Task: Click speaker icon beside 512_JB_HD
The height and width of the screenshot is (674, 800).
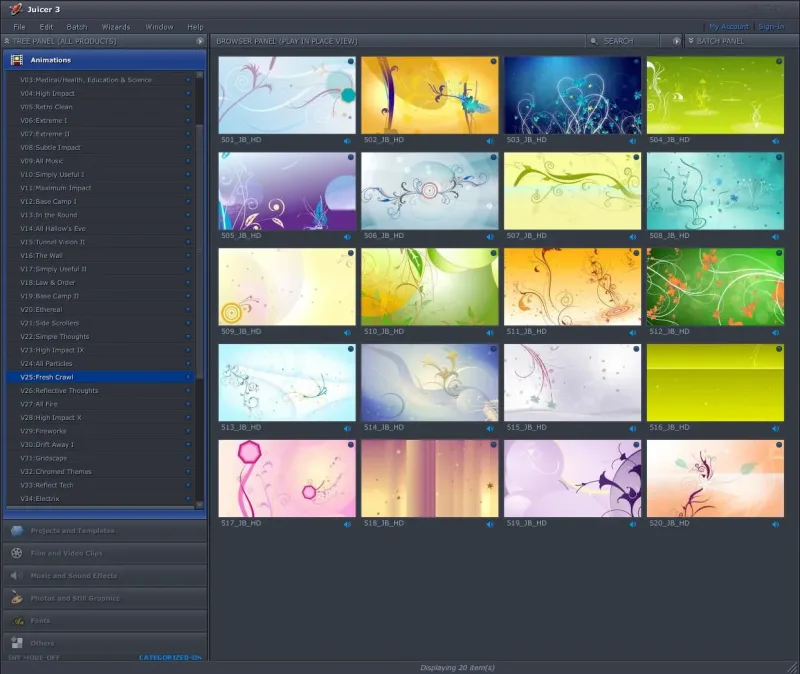Action: [776, 333]
